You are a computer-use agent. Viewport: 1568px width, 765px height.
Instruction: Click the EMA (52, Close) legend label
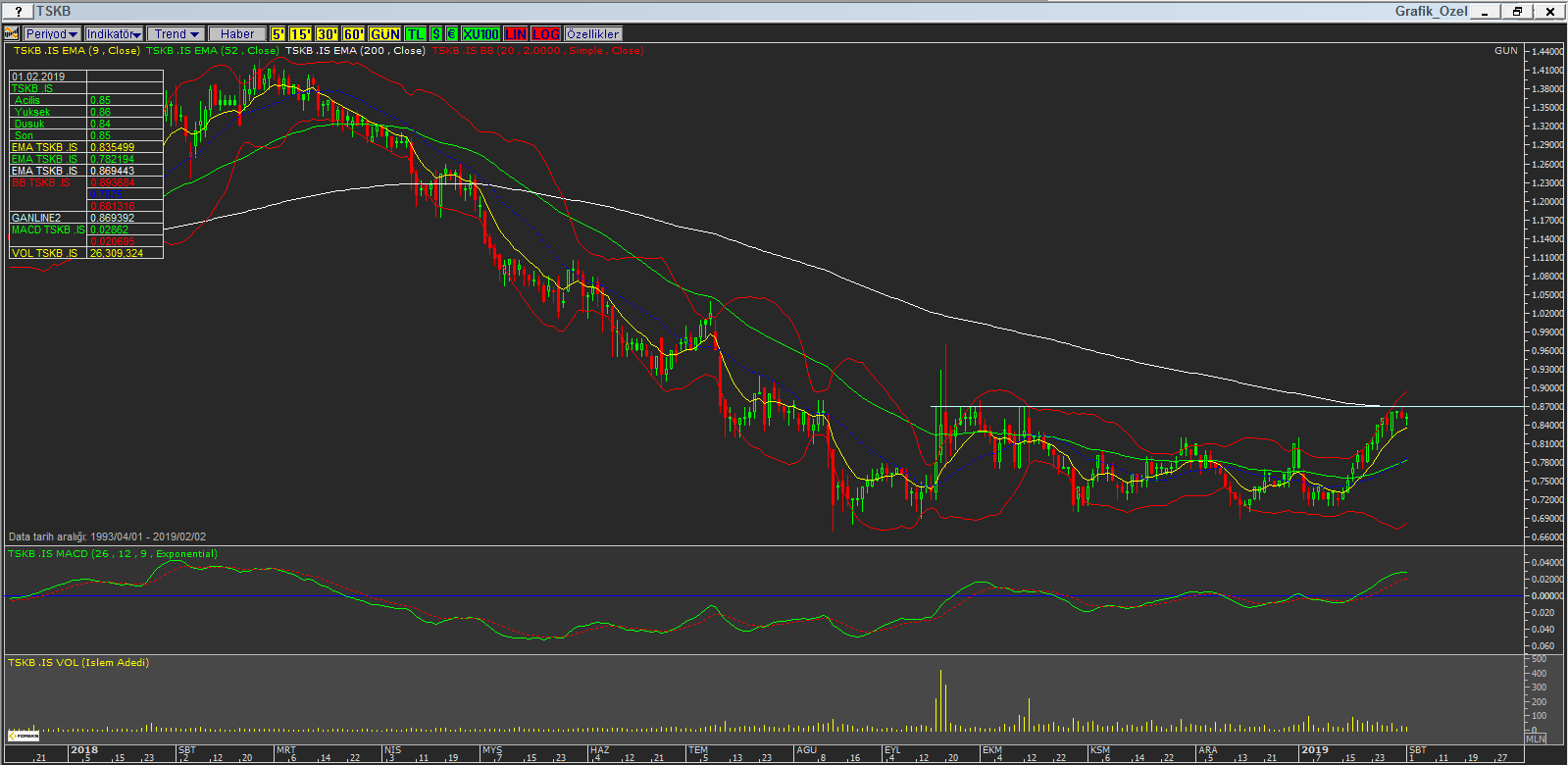point(213,51)
